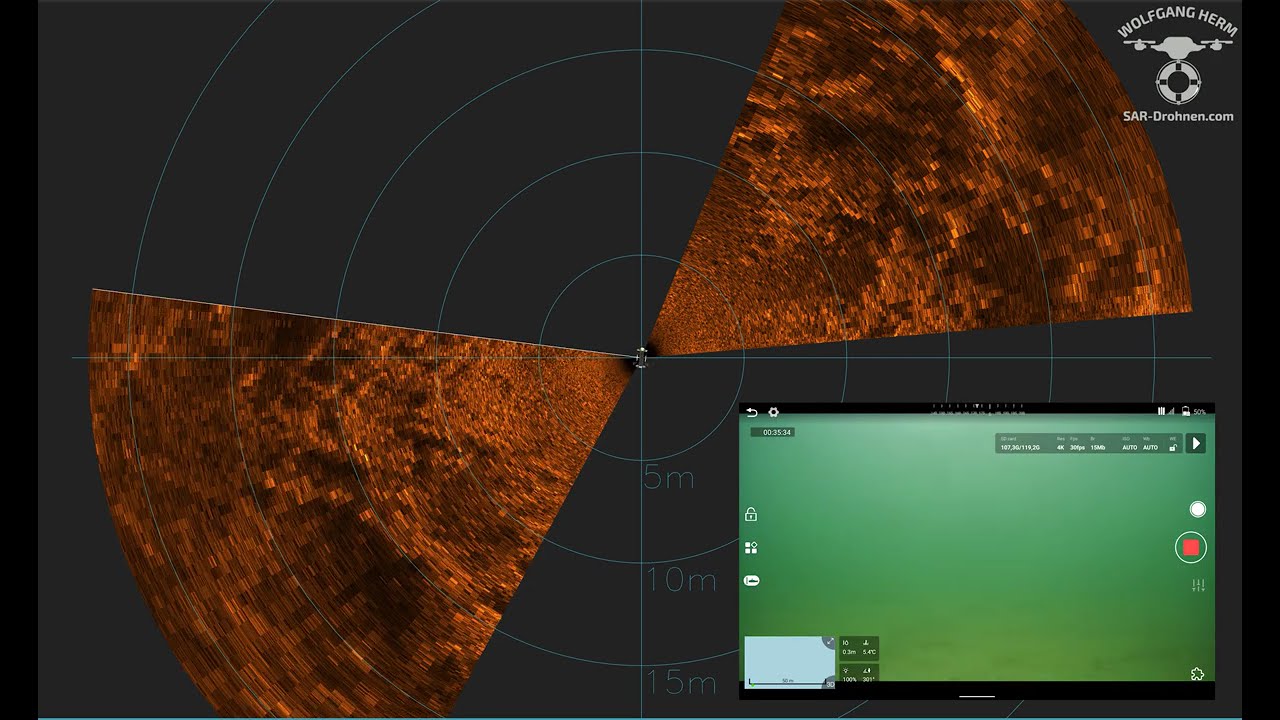Click the 10m range ring label
This screenshot has height=720, width=1280.
pyautogui.click(x=680, y=579)
